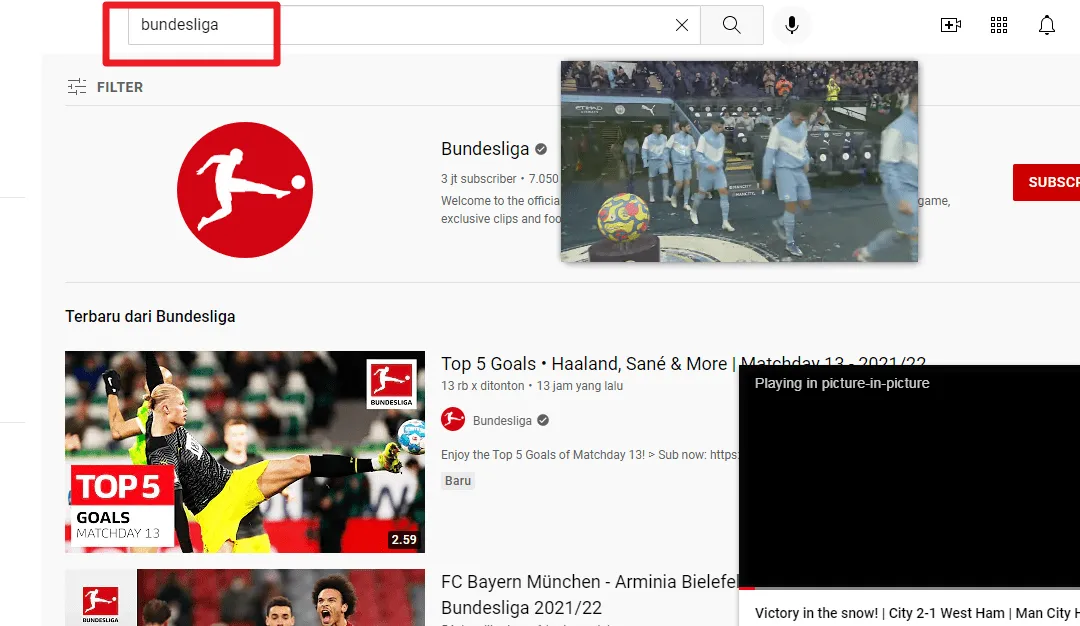Play the Top 5 Goals Matchday 13 thumbnail
Viewport: 1080px width, 626px height.
coord(245,452)
